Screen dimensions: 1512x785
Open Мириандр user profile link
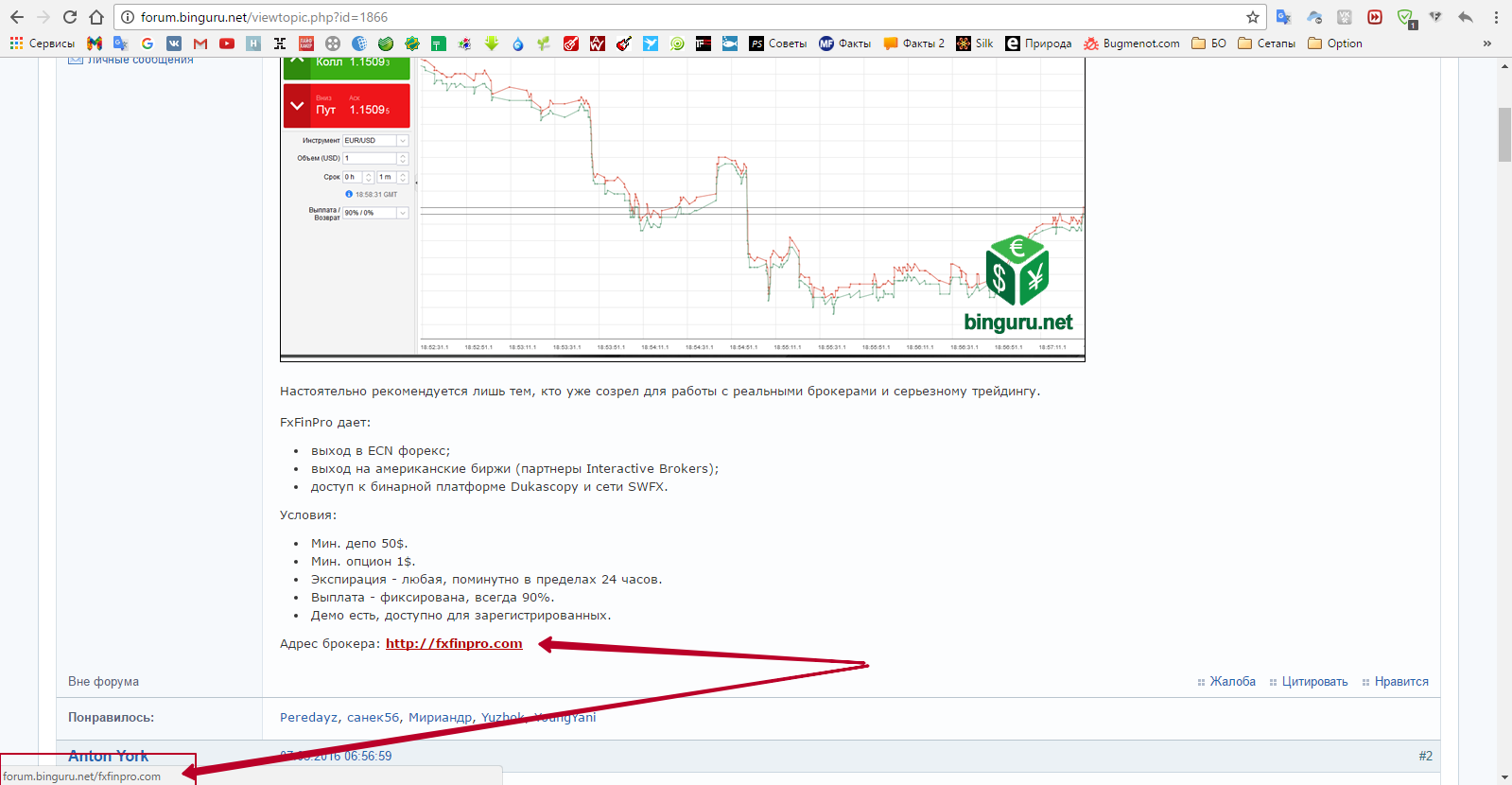pos(440,717)
